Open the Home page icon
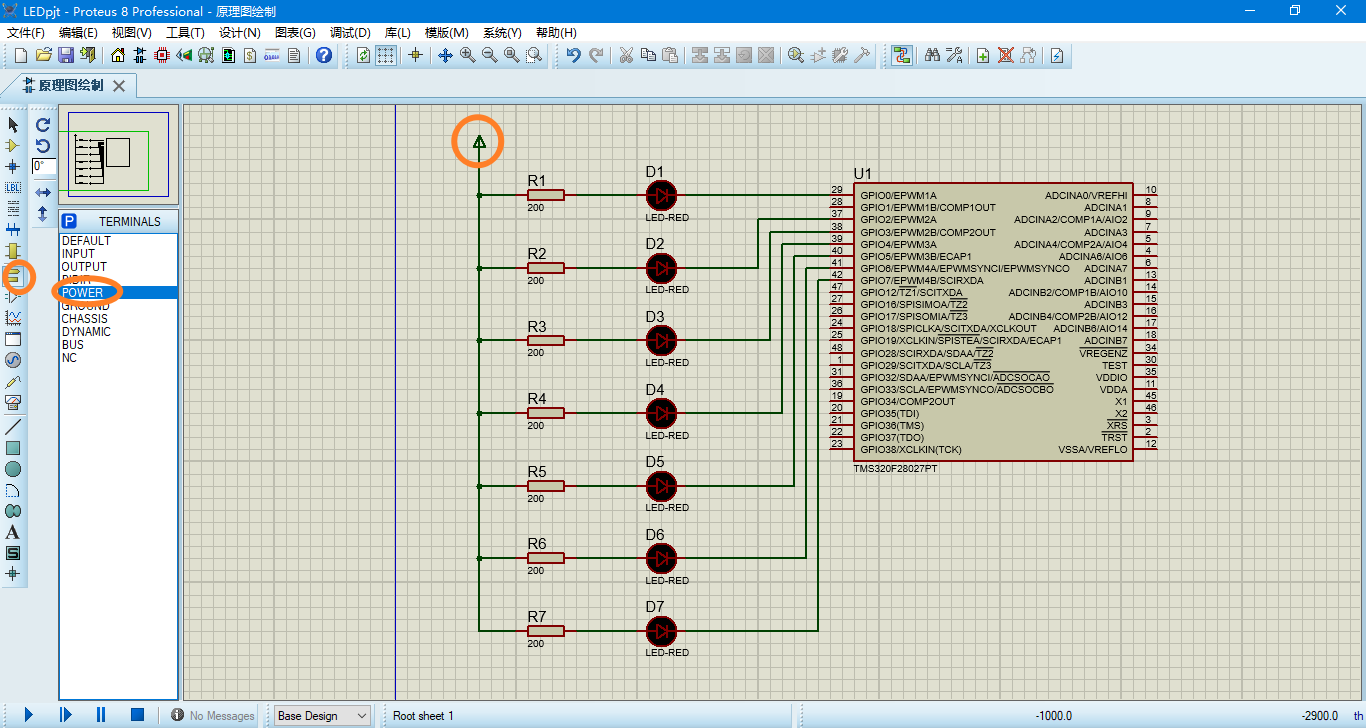1366x728 pixels. tap(118, 55)
